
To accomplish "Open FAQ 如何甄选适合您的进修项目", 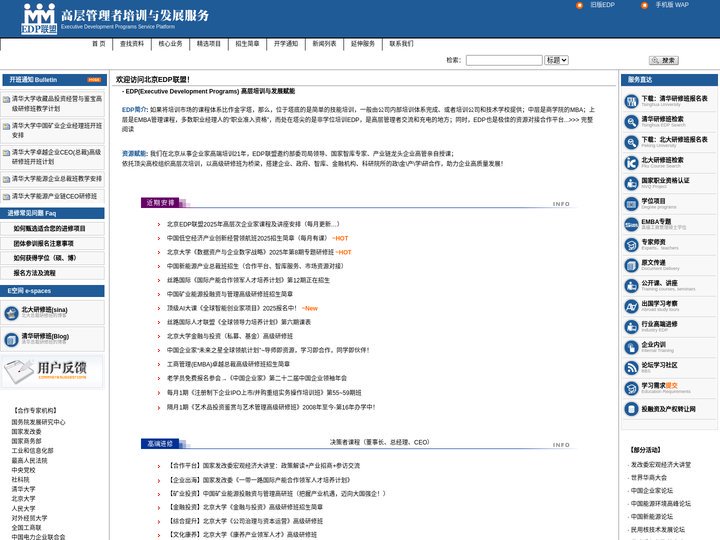I will pyautogui.click(x=50, y=229).
